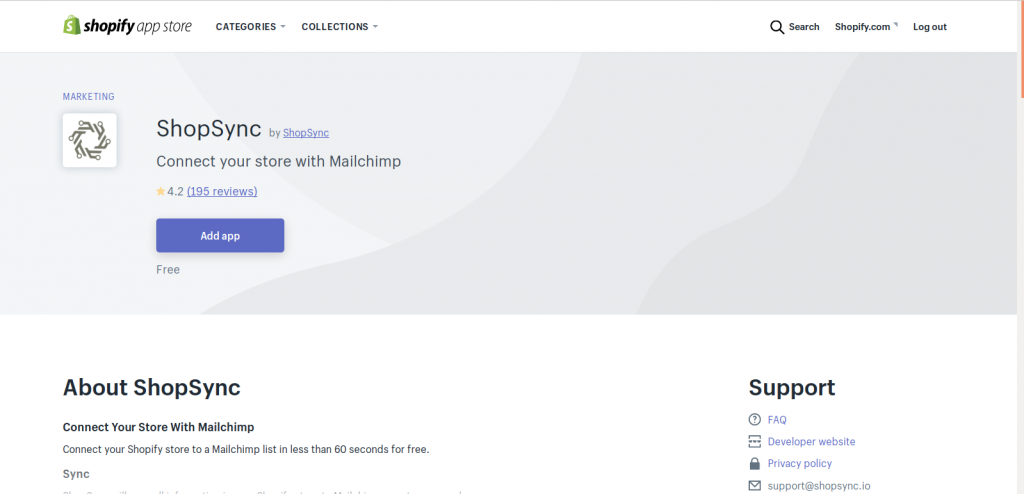
Task: Click the Search label in header
Action: pos(804,27)
